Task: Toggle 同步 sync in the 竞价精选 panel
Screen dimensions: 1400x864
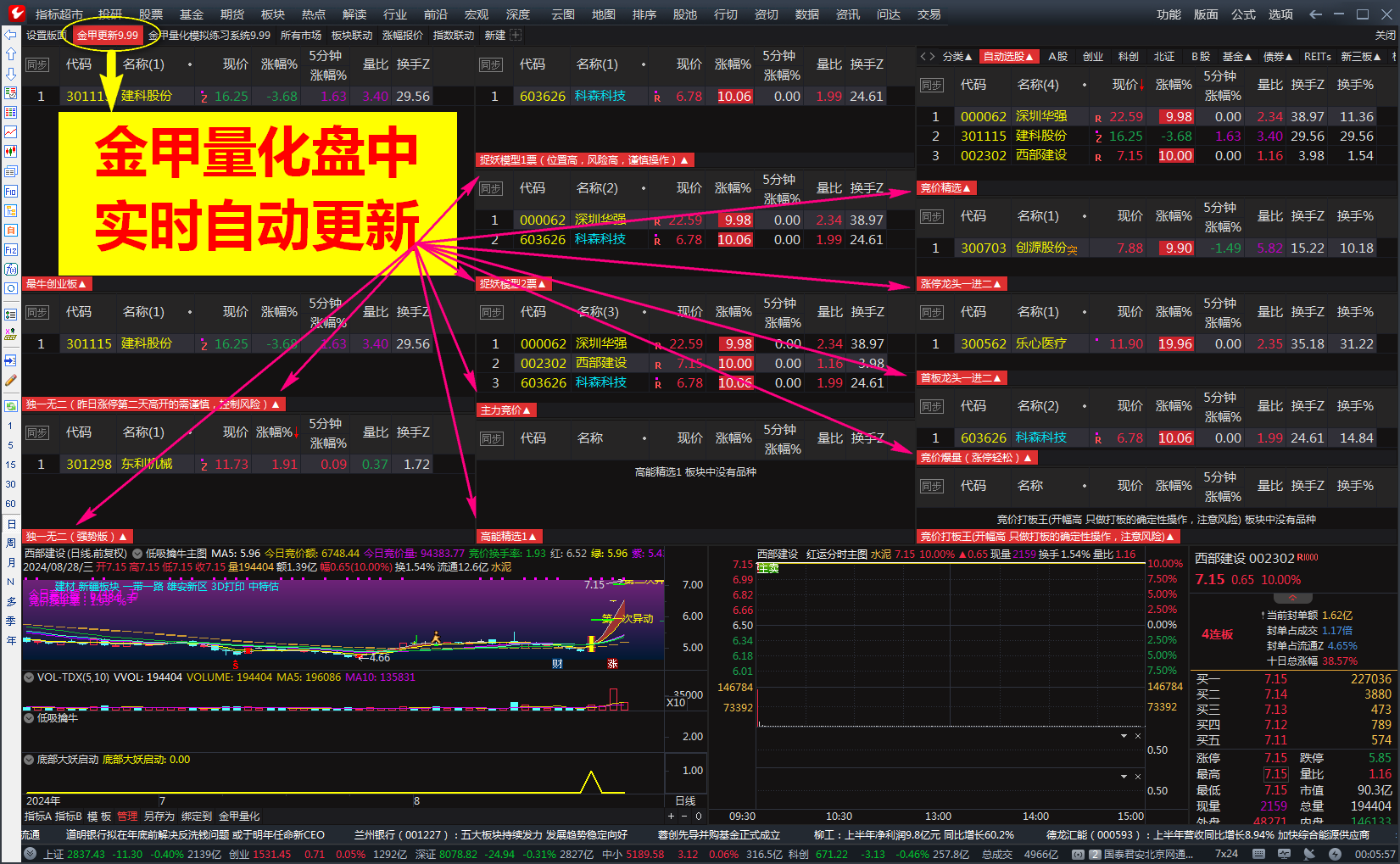Action: click(934, 216)
